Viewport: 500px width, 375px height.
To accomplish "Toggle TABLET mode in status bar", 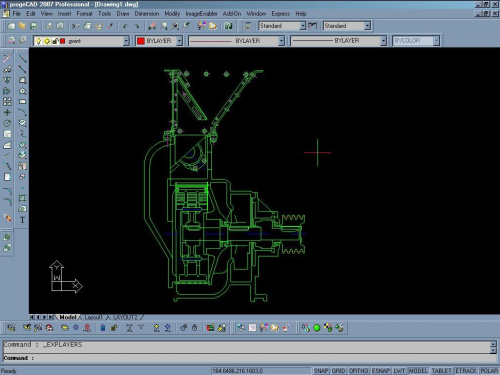I will click(x=441, y=371).
